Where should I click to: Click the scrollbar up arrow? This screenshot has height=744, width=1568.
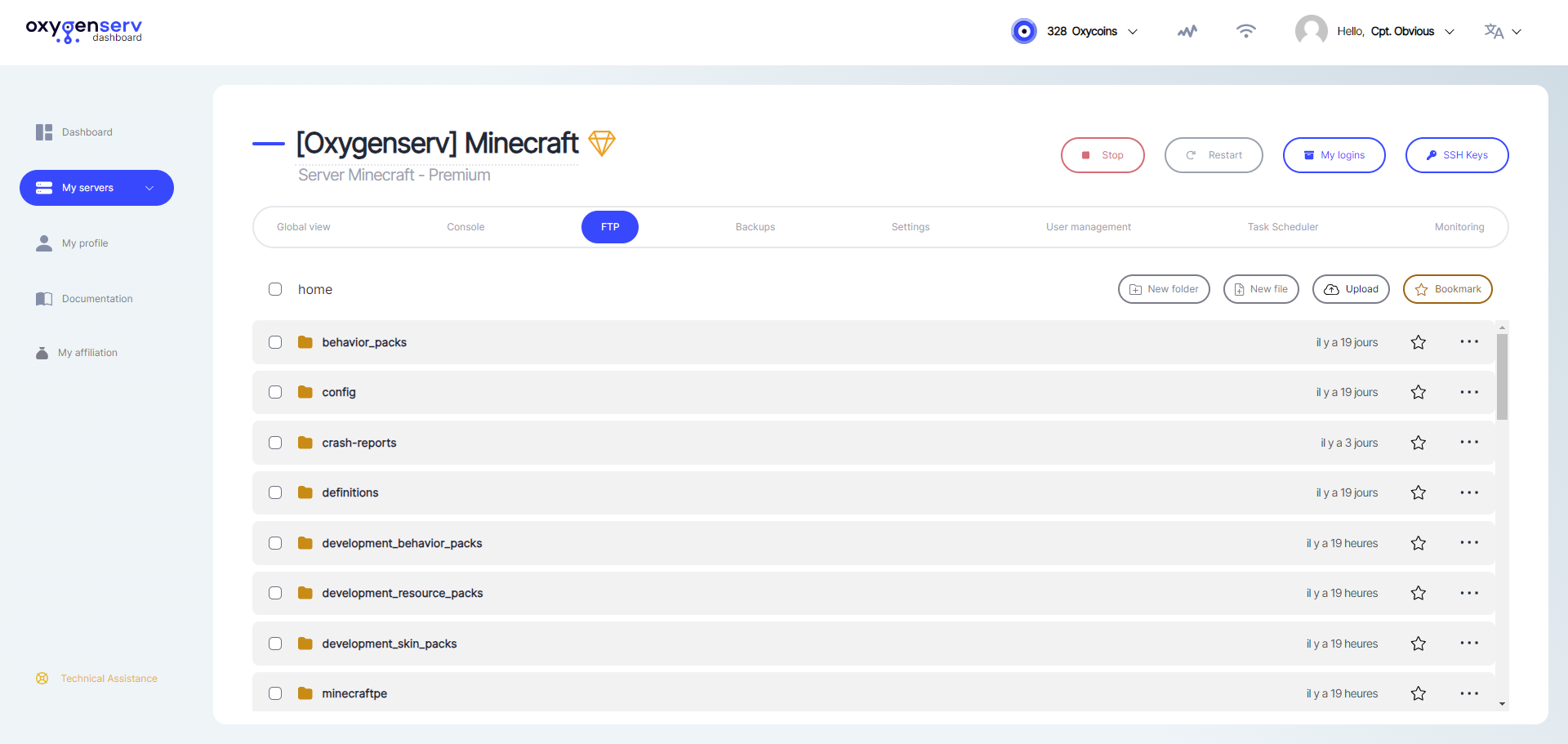click(x=1502, y=327)
